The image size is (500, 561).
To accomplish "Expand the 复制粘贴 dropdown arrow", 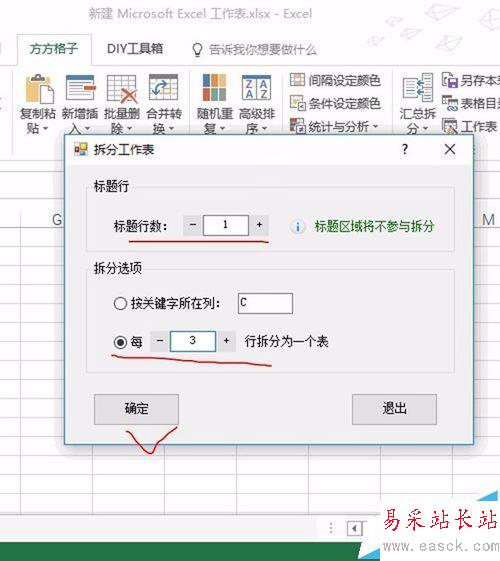I will click(45, 128).
